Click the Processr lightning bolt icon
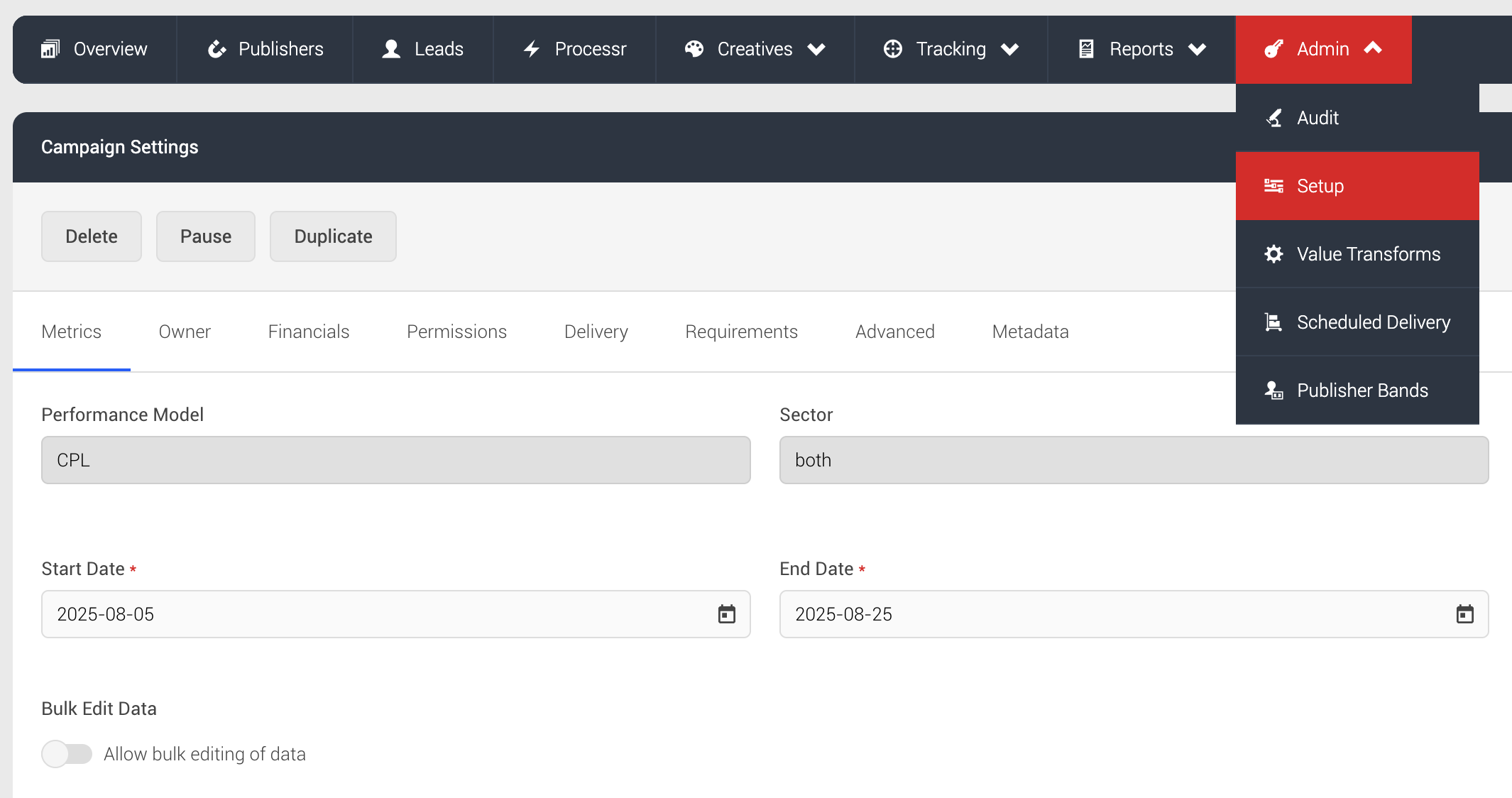Viewport: 1512px width, 798px height. point(532,48)
